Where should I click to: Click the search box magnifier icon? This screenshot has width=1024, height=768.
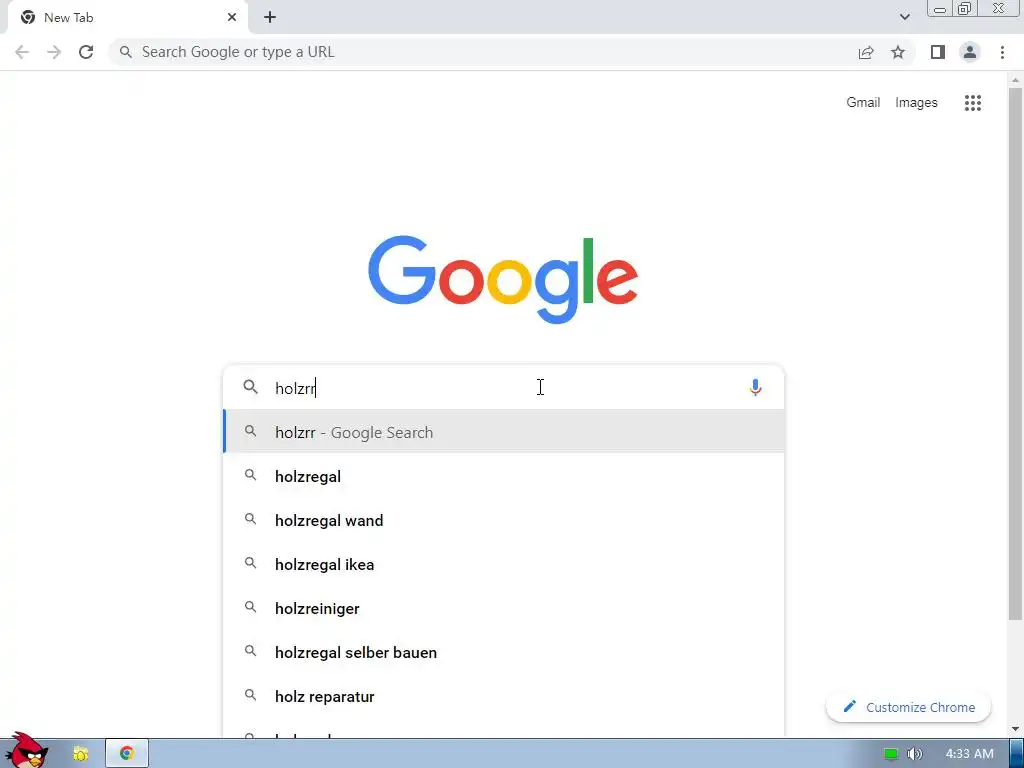coord(250,387)
